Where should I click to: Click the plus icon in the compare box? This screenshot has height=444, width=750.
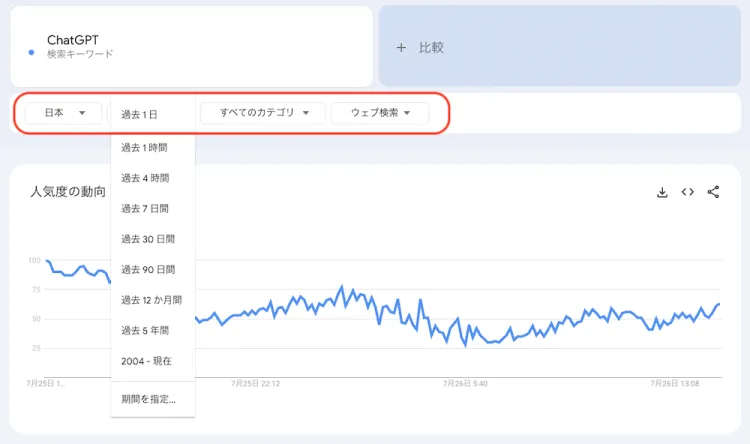(401, 47)
